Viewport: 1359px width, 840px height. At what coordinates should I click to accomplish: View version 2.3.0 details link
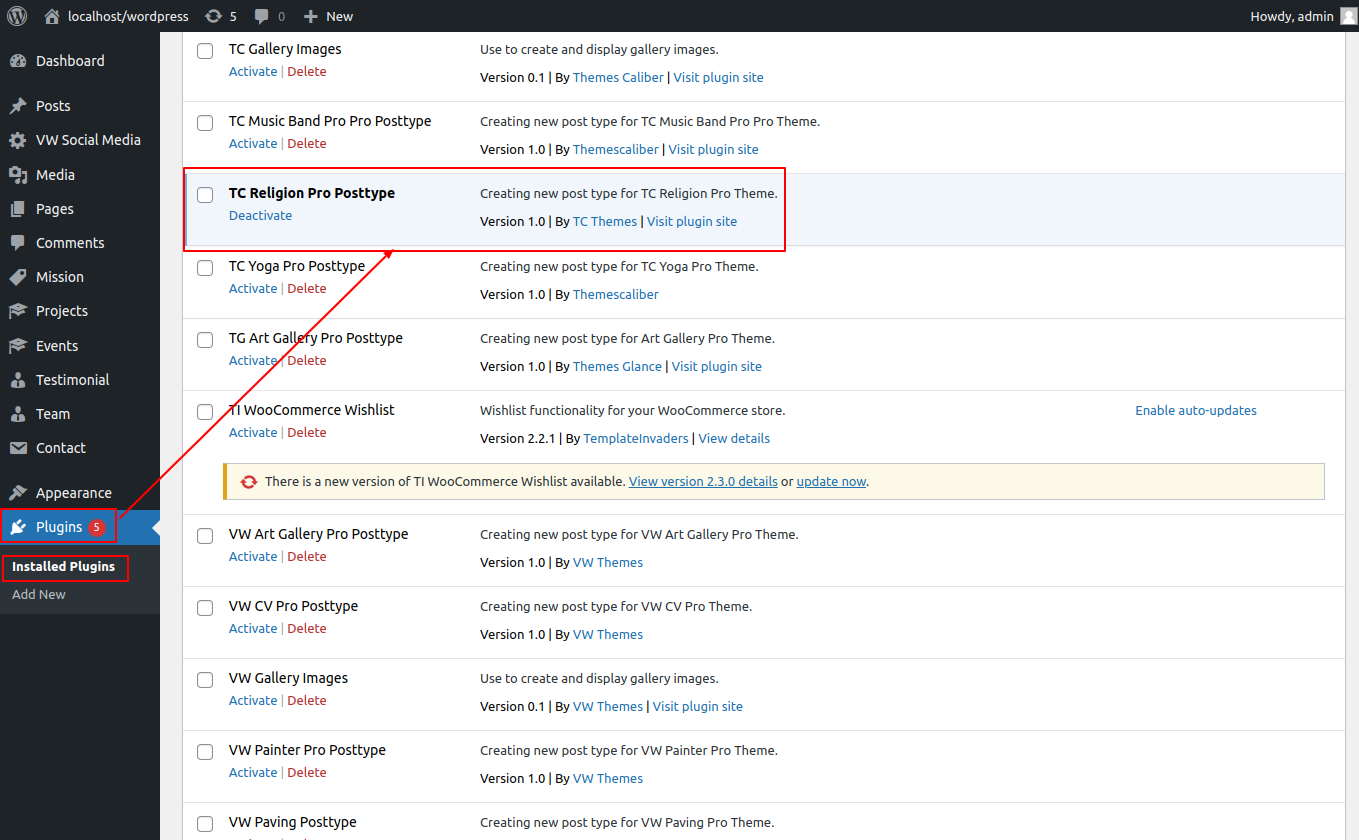[703, 482]
